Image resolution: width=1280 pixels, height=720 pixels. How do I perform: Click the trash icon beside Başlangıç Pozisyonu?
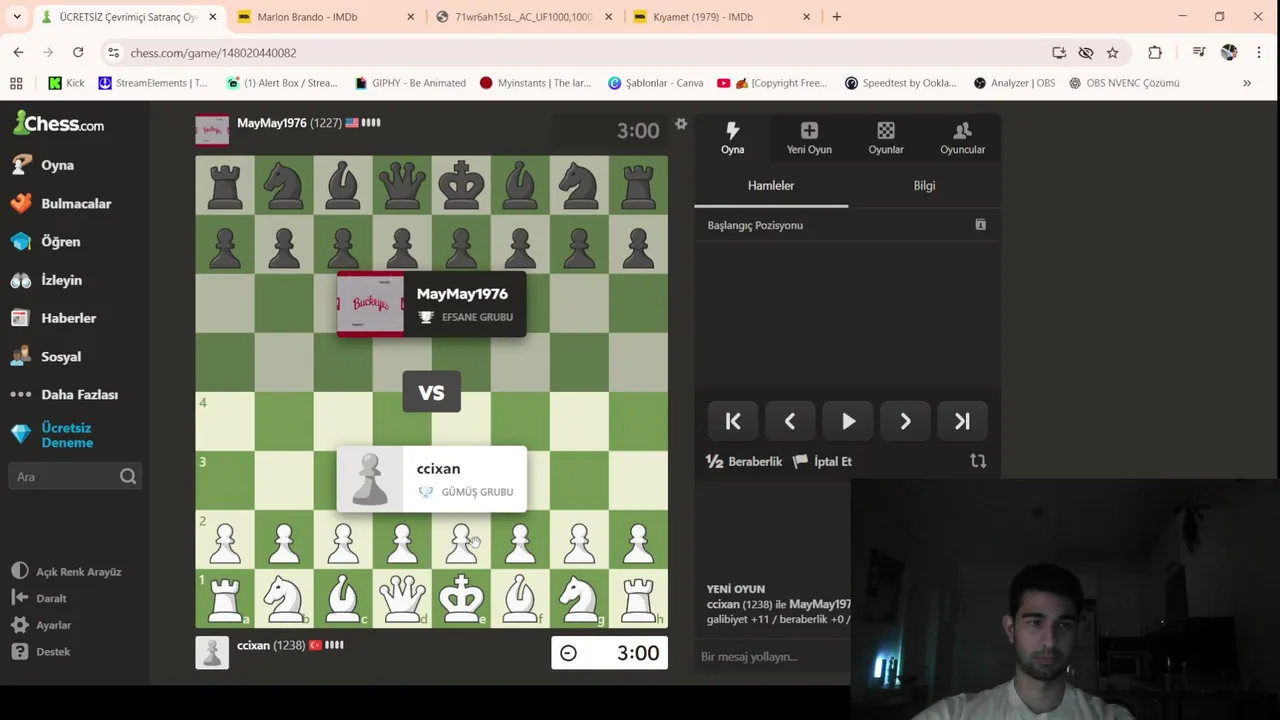pyautogui.click(x=980, y=225)
